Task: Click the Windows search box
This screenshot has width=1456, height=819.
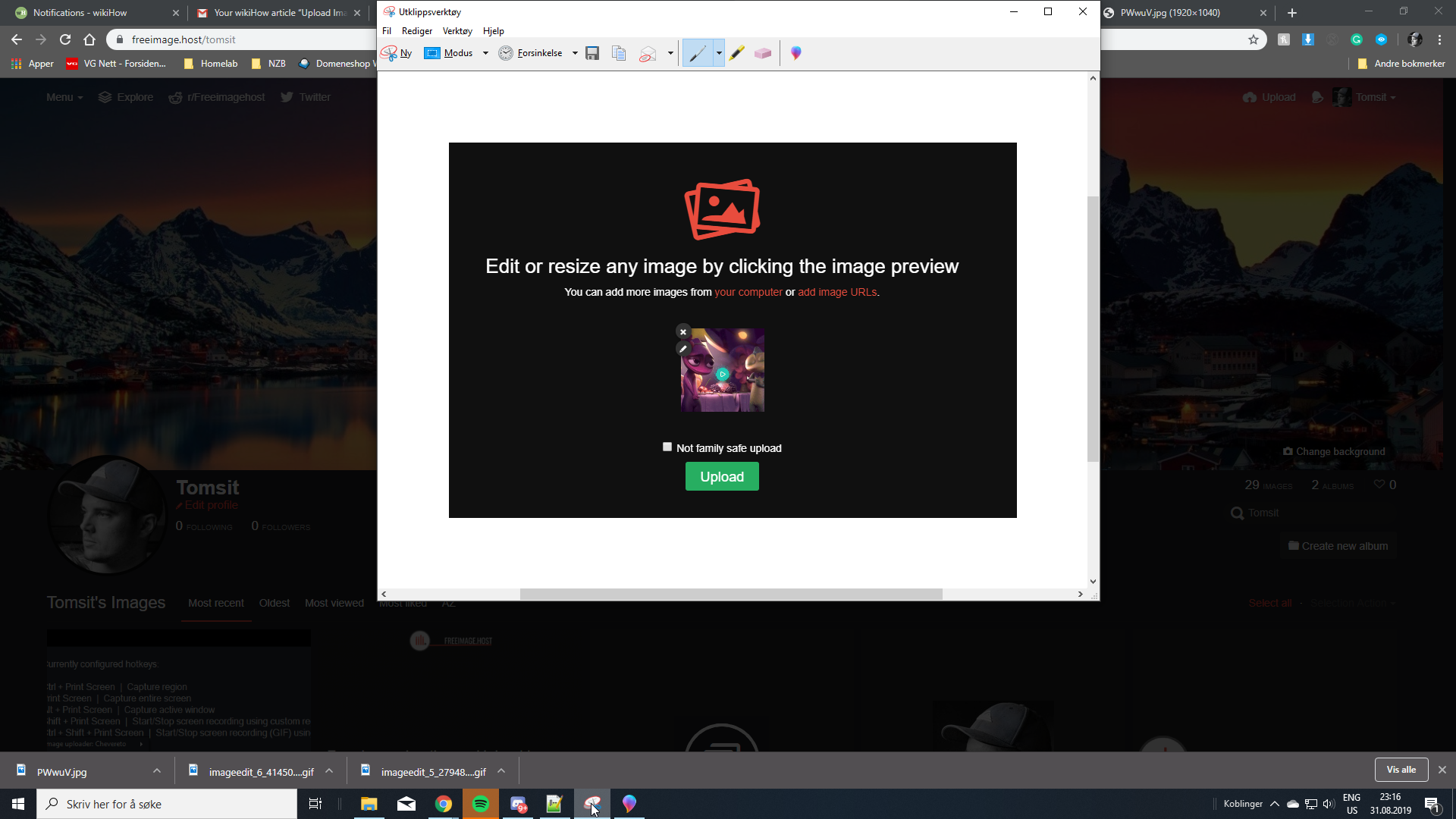Action: pyautogui.click(x=167, y=804)
